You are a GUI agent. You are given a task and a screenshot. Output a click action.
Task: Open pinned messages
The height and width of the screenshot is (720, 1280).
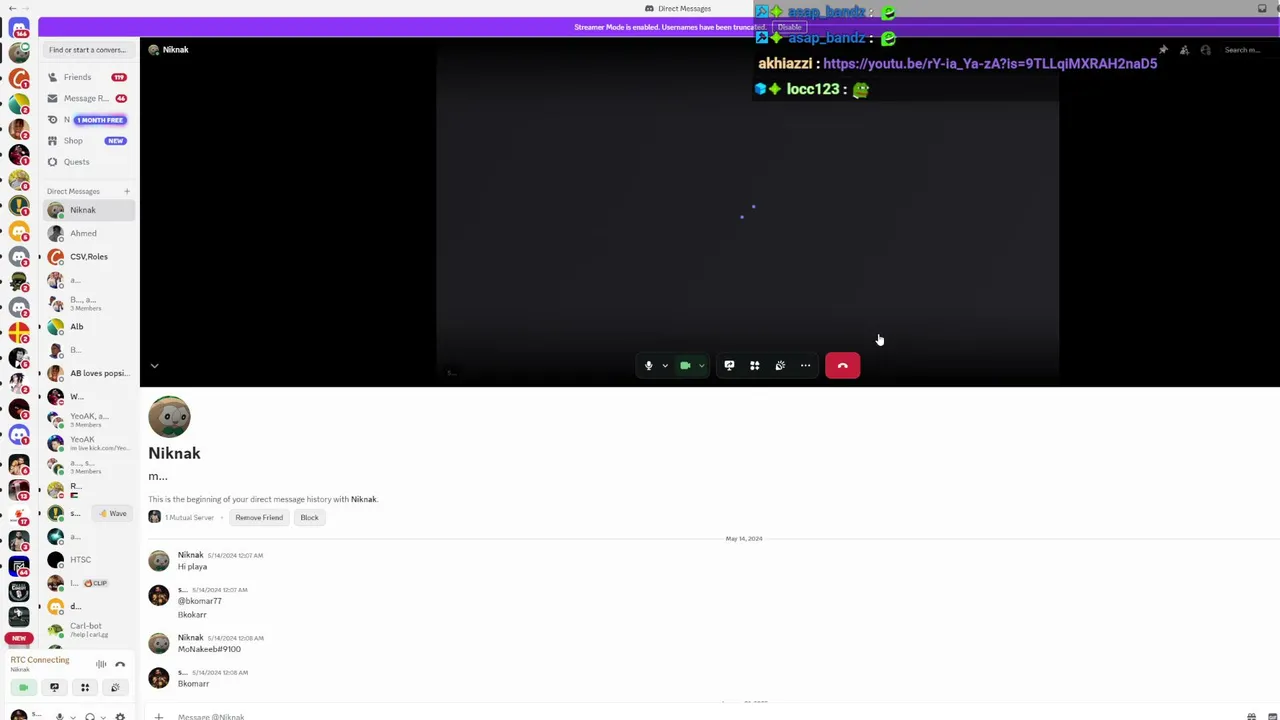coord(1163,50)
